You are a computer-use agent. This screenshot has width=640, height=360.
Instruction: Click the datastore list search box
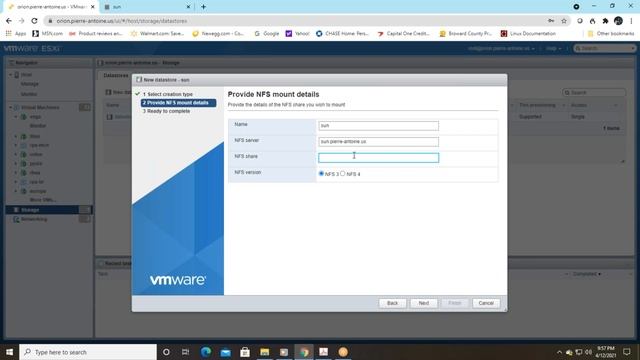coord(594,93)
